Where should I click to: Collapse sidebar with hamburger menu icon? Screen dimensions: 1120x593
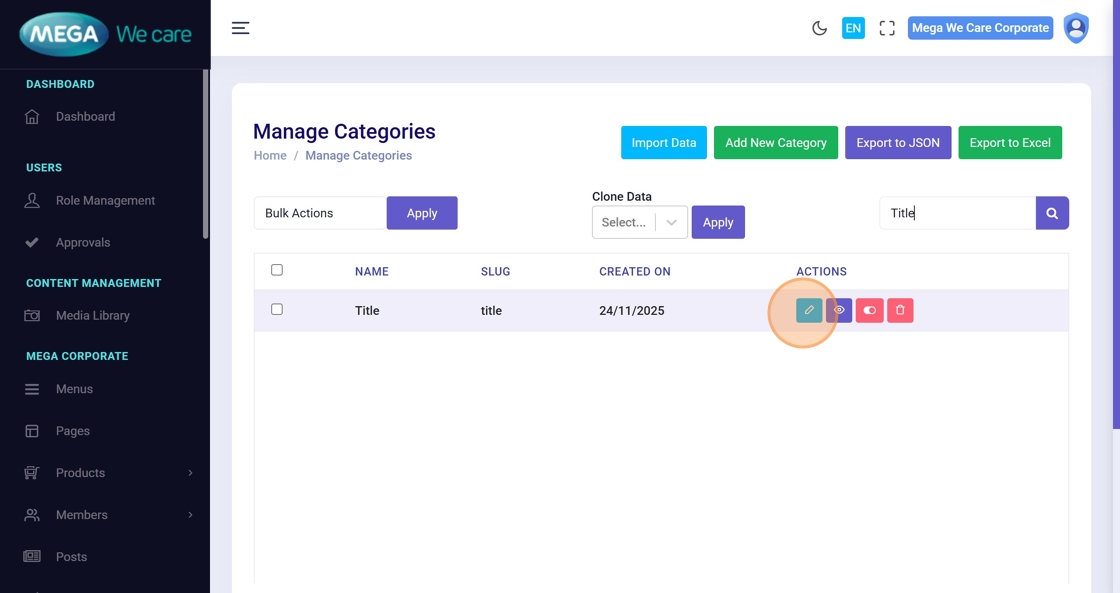(240, 28)
